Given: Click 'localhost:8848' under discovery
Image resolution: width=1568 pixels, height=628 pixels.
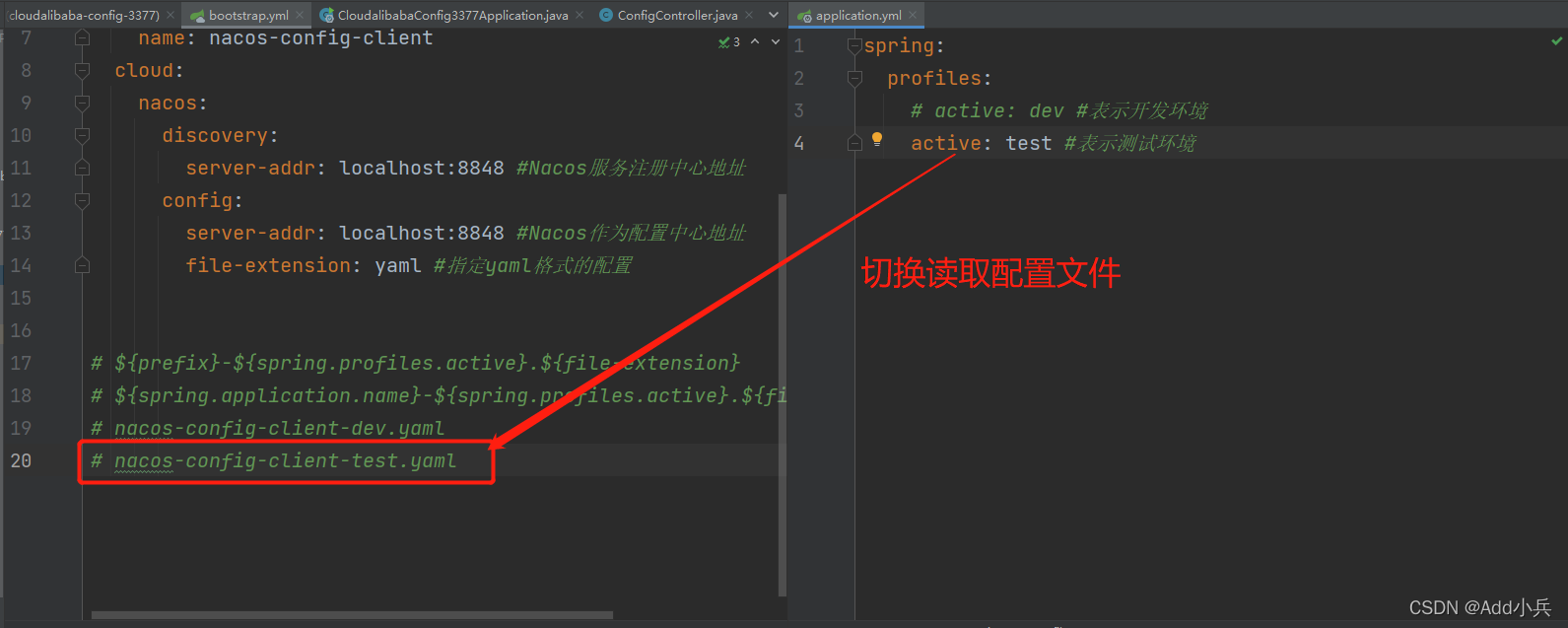Looking at the screenshot, I should click(x=422, y=168).
